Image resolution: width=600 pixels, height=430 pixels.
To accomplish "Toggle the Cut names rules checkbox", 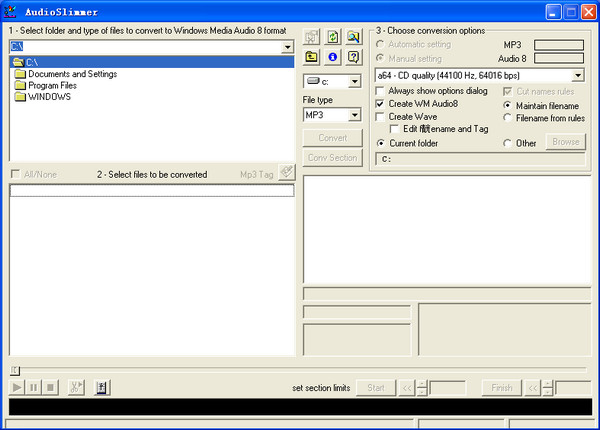I will 507,91.
